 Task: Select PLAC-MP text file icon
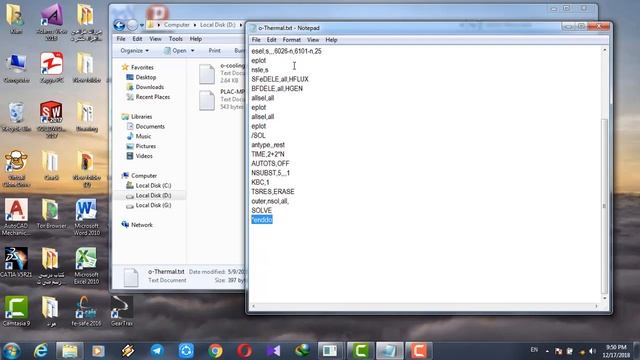tap(207, 100)
